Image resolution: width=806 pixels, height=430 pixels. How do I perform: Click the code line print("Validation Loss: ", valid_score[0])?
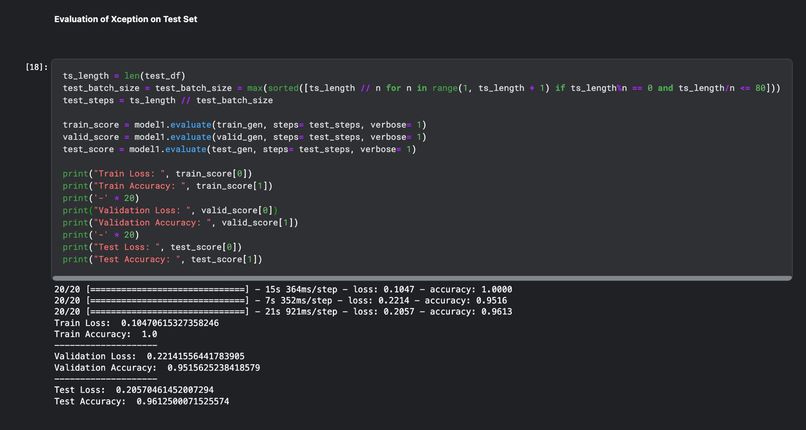tap(170, 211)
